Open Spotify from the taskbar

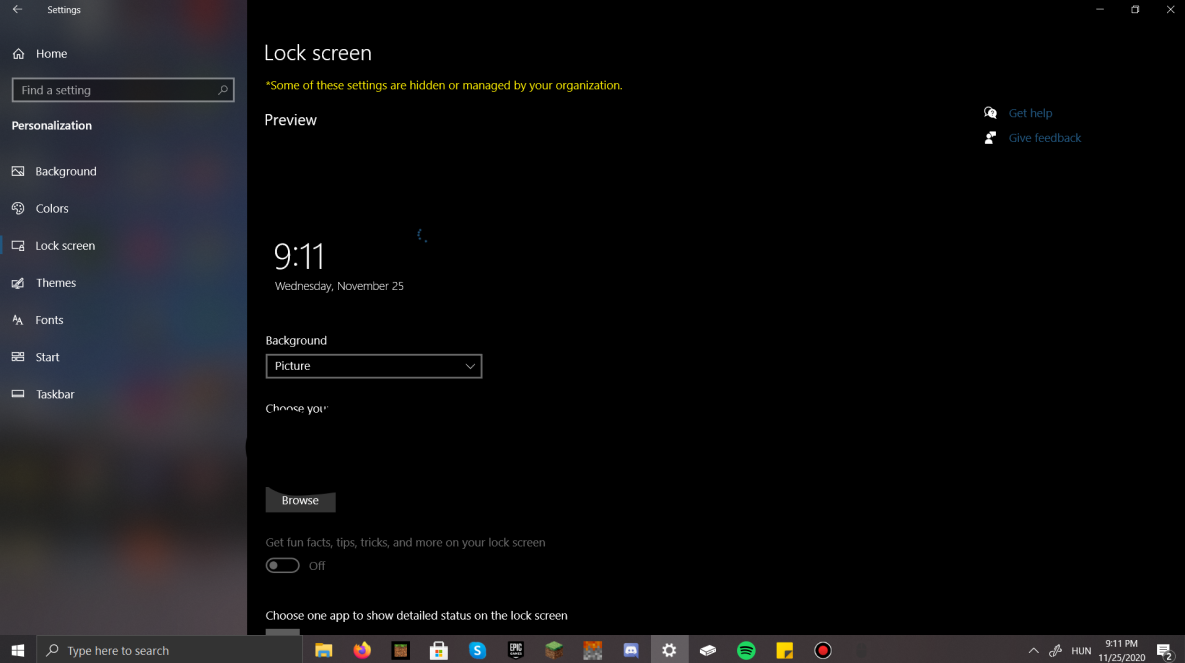click(x=746, y=650)
